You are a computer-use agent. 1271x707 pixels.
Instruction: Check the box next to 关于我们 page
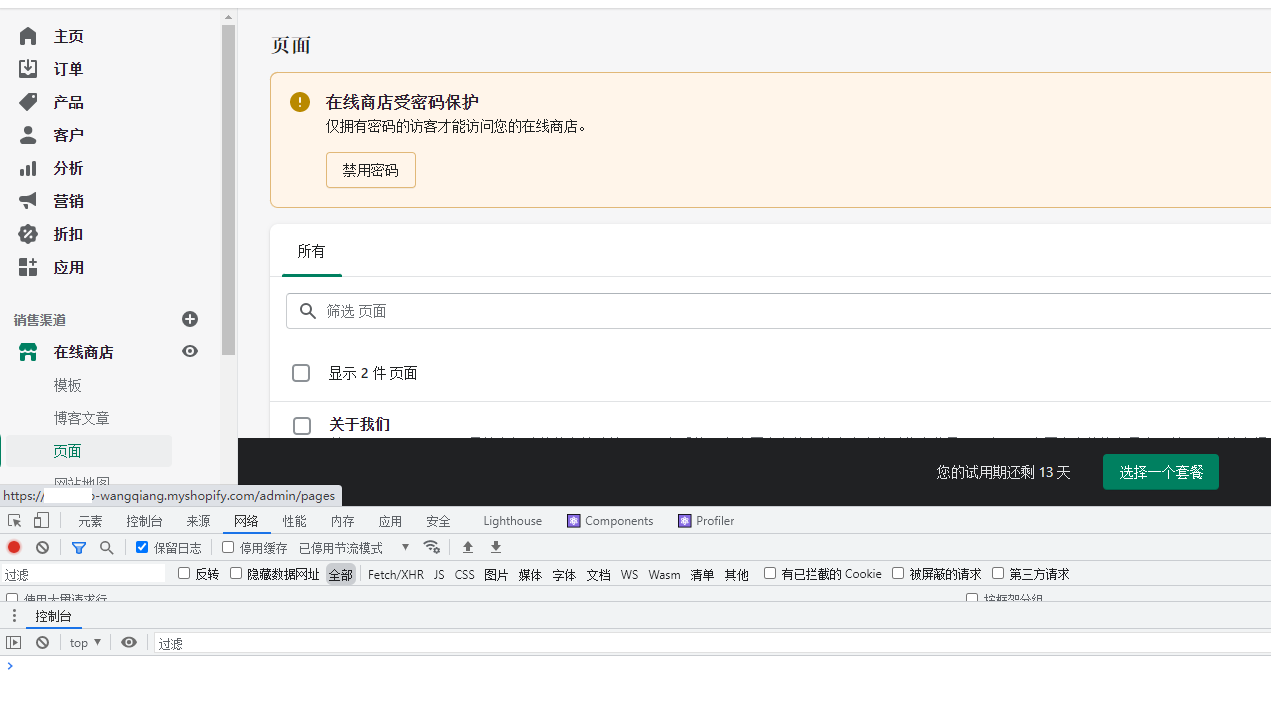[302, 426]
